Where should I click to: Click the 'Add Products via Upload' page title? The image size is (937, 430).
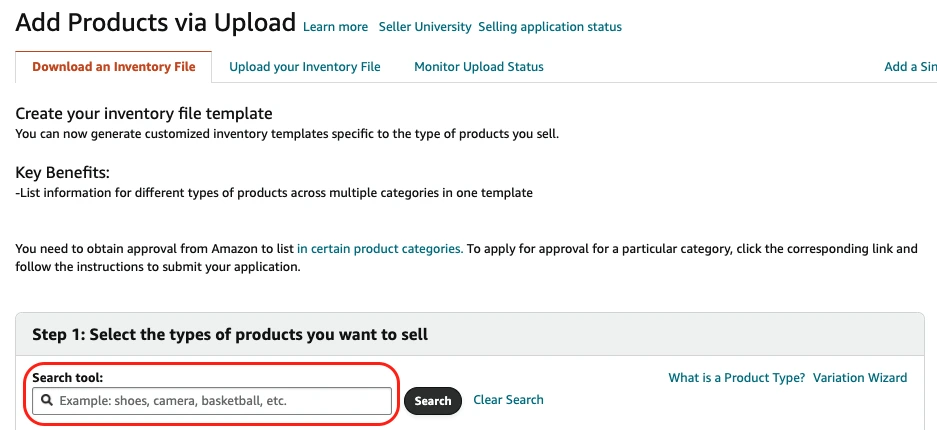click(156, 23)
